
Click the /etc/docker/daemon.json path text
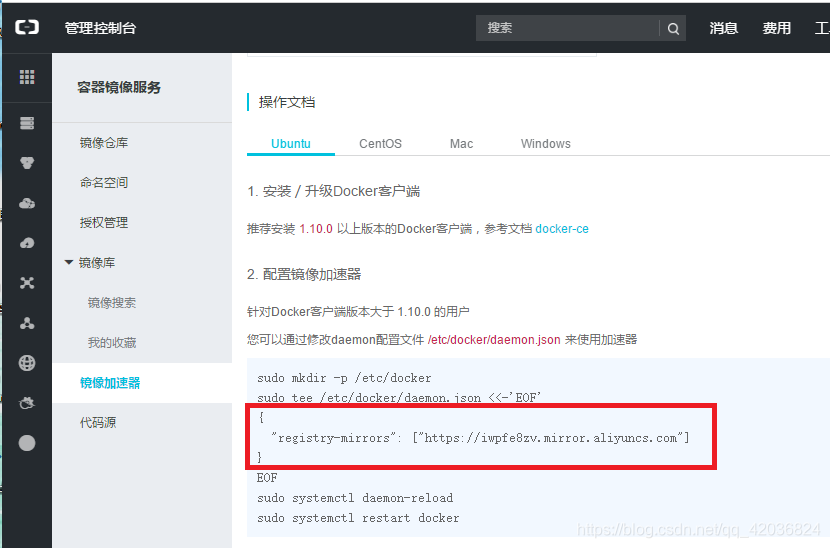pyautogui.click(x=494, y=339)
